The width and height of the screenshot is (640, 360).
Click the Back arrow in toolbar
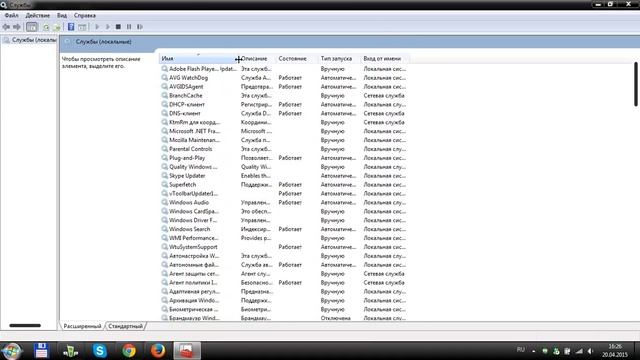coord(6,27)
